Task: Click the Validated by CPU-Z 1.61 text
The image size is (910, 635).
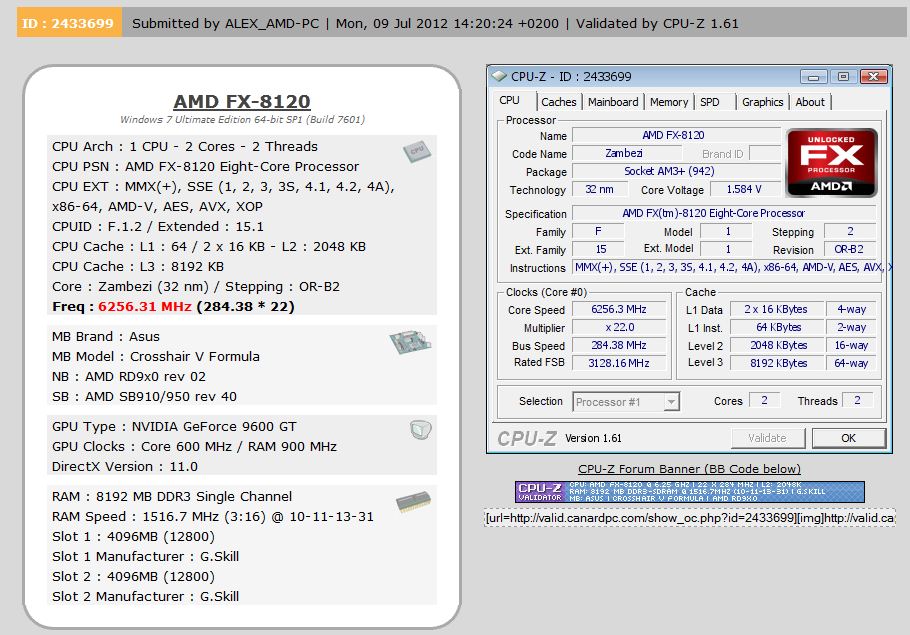Action: tap(657, 24)
